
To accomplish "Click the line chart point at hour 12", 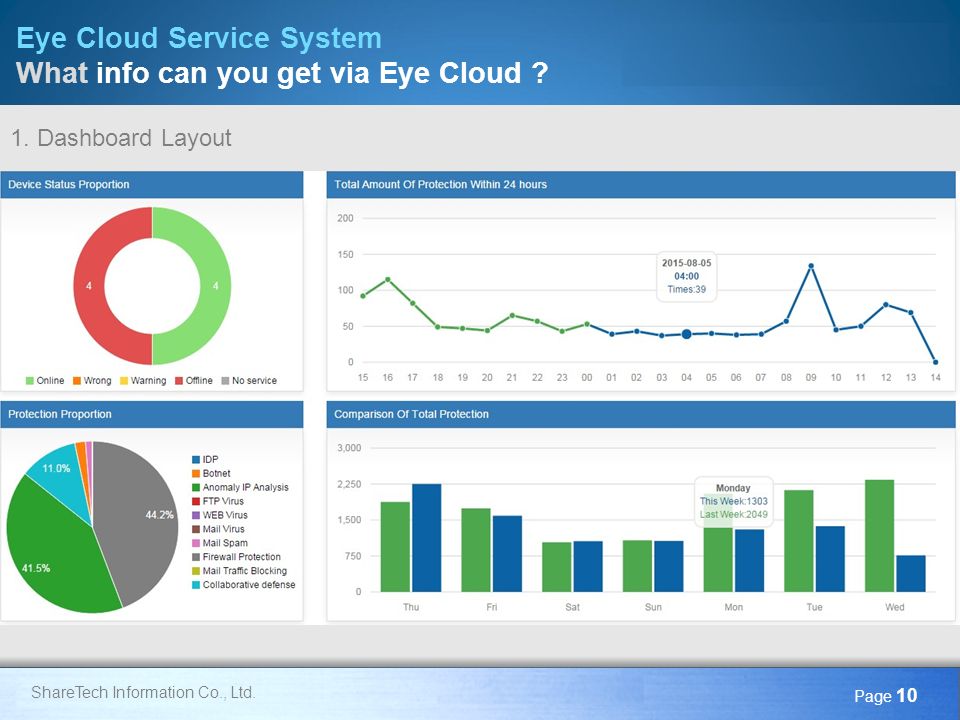I will [885, 304].
